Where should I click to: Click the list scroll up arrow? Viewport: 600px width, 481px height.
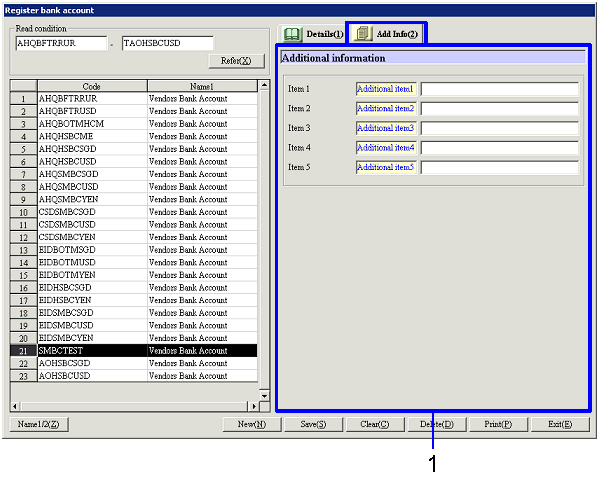point(264,86)
